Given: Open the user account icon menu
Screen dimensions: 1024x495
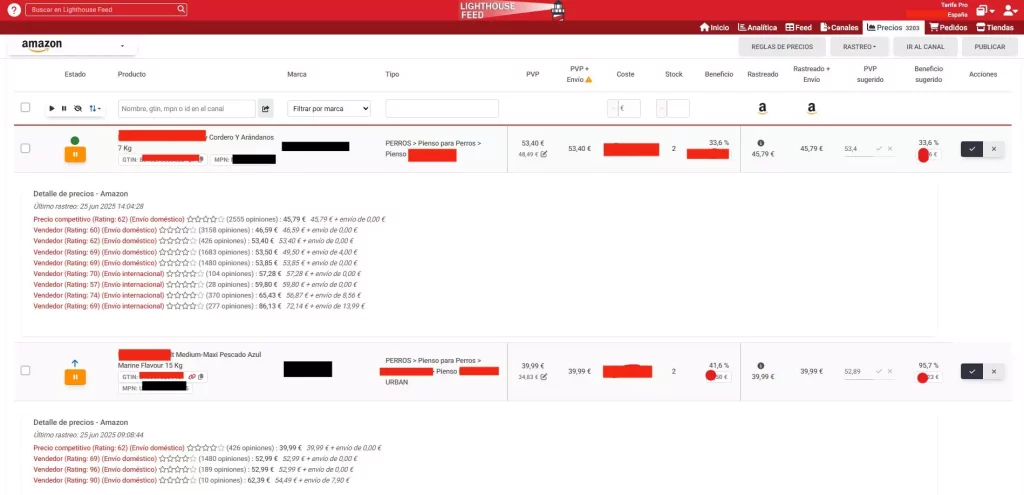Looking at the screenshot, I should coord(1010,10).
